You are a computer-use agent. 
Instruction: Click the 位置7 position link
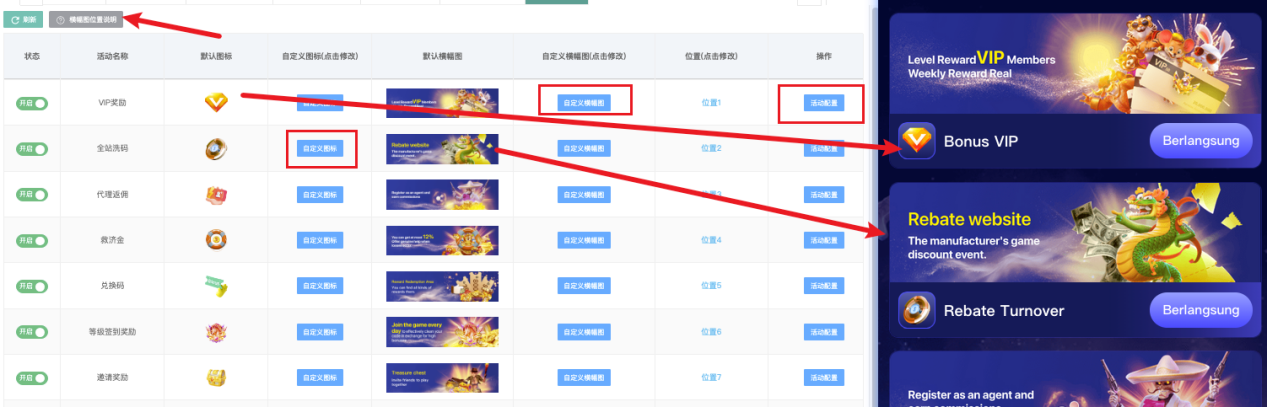[x=711, y=378]
